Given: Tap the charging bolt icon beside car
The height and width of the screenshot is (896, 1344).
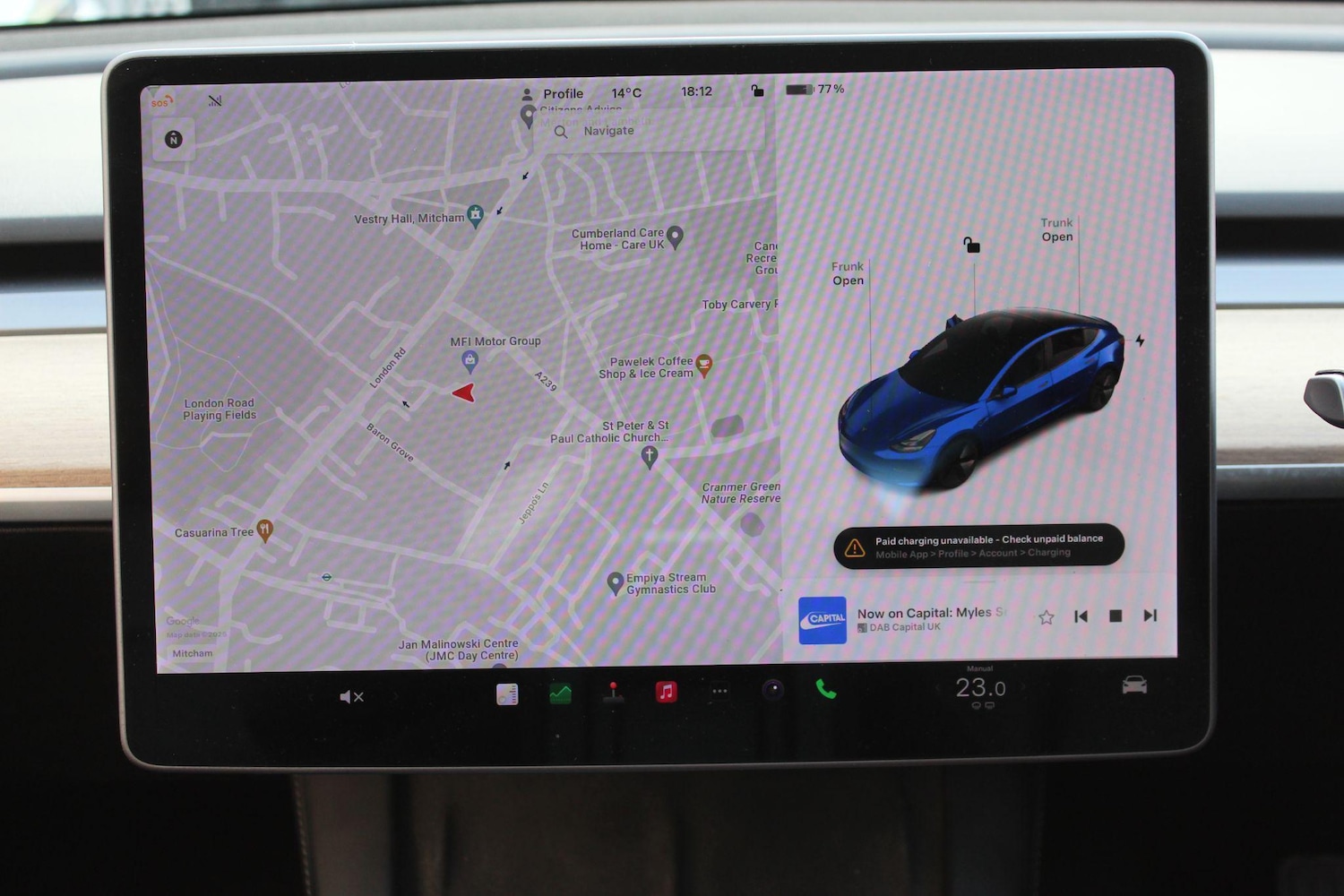Looking at the screenshot, I should click(1140, 340).
